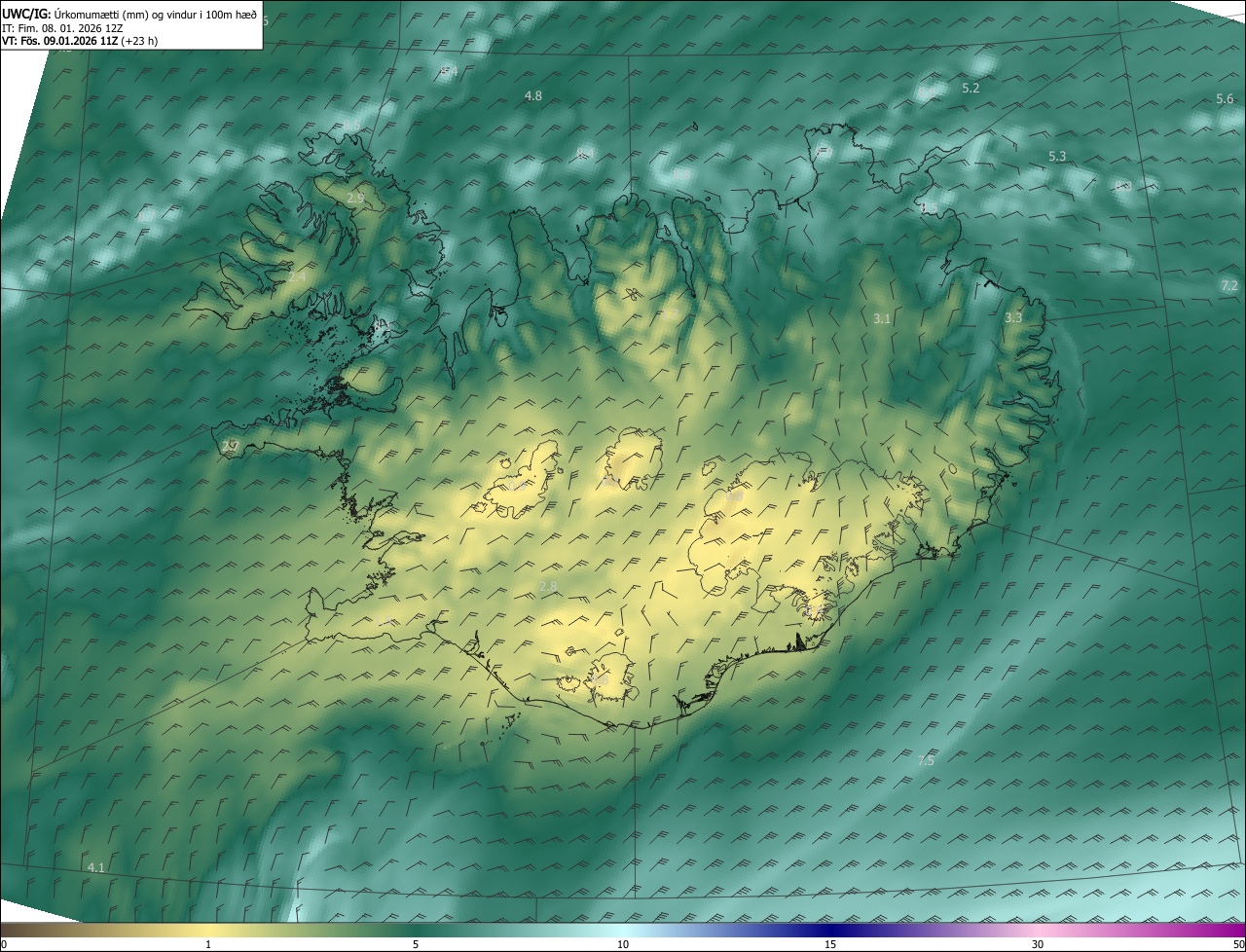Select the 5.2 map value
This screenshot has height=952, width=1246.
pos(971,88)
